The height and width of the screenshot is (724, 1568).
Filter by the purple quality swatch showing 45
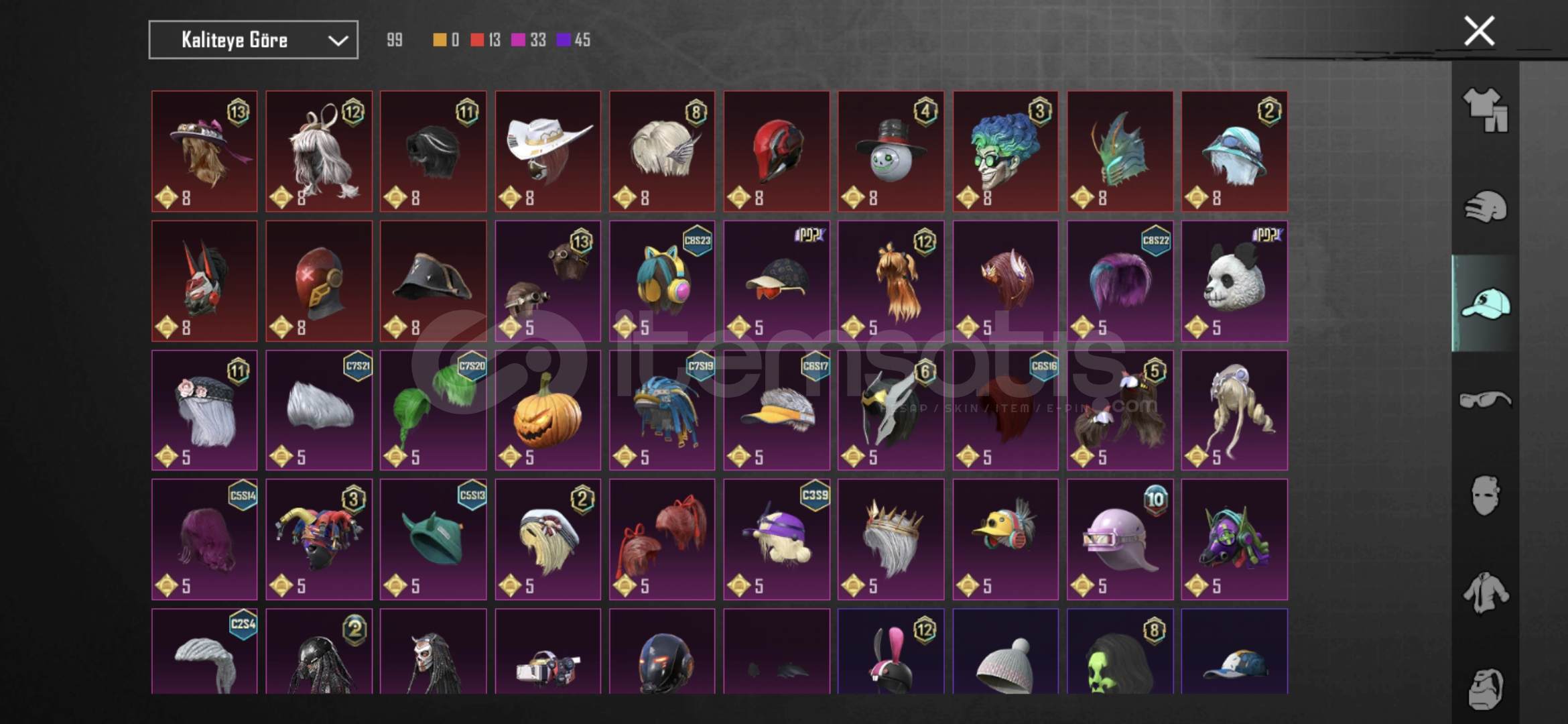[x=564, y=40]
